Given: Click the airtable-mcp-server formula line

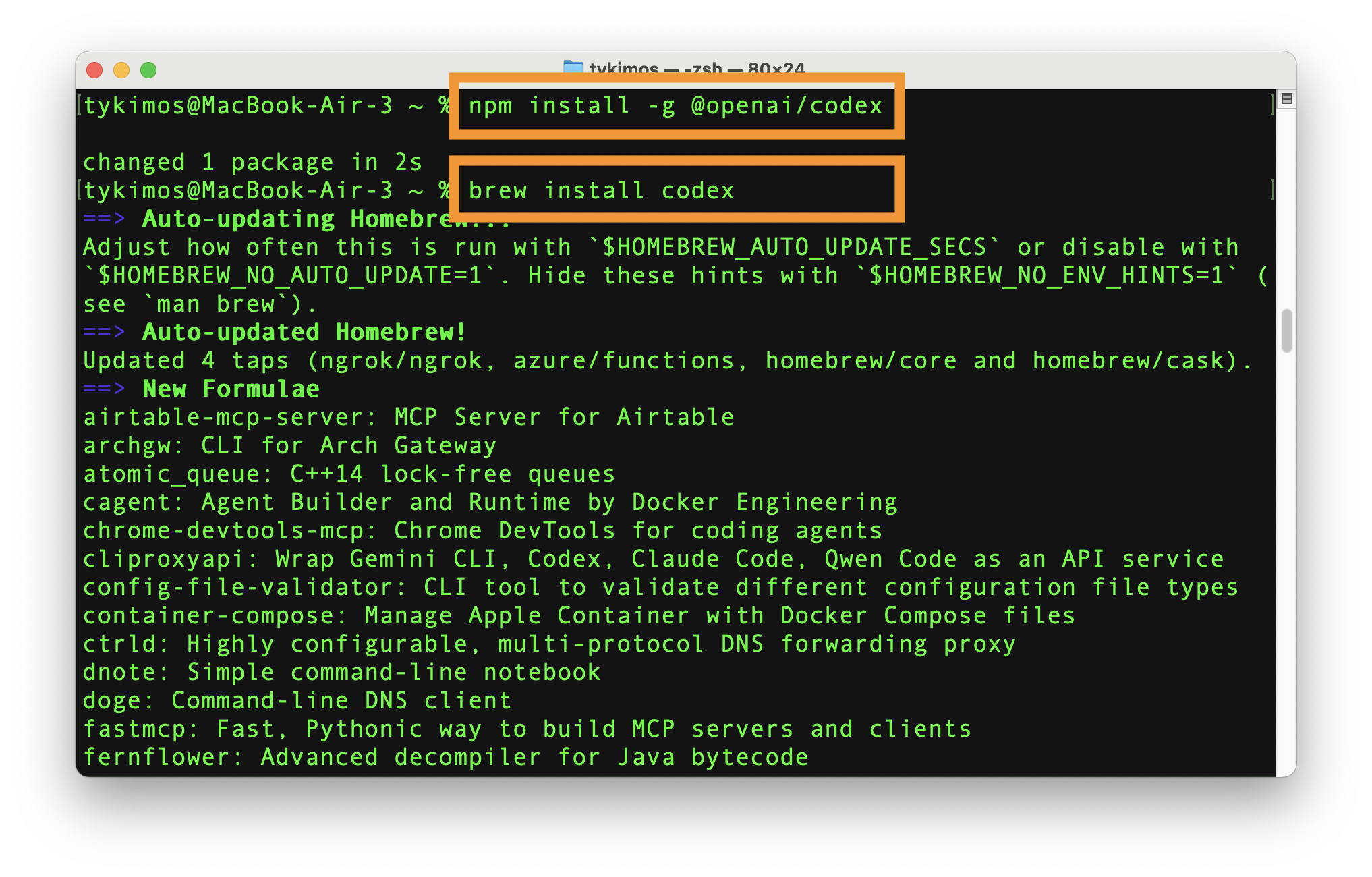Looking at the screenshot, I should pos(408,418).
